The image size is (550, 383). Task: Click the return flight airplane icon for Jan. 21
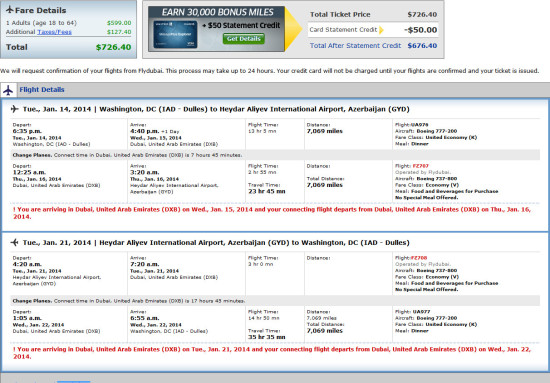point(14,242)
